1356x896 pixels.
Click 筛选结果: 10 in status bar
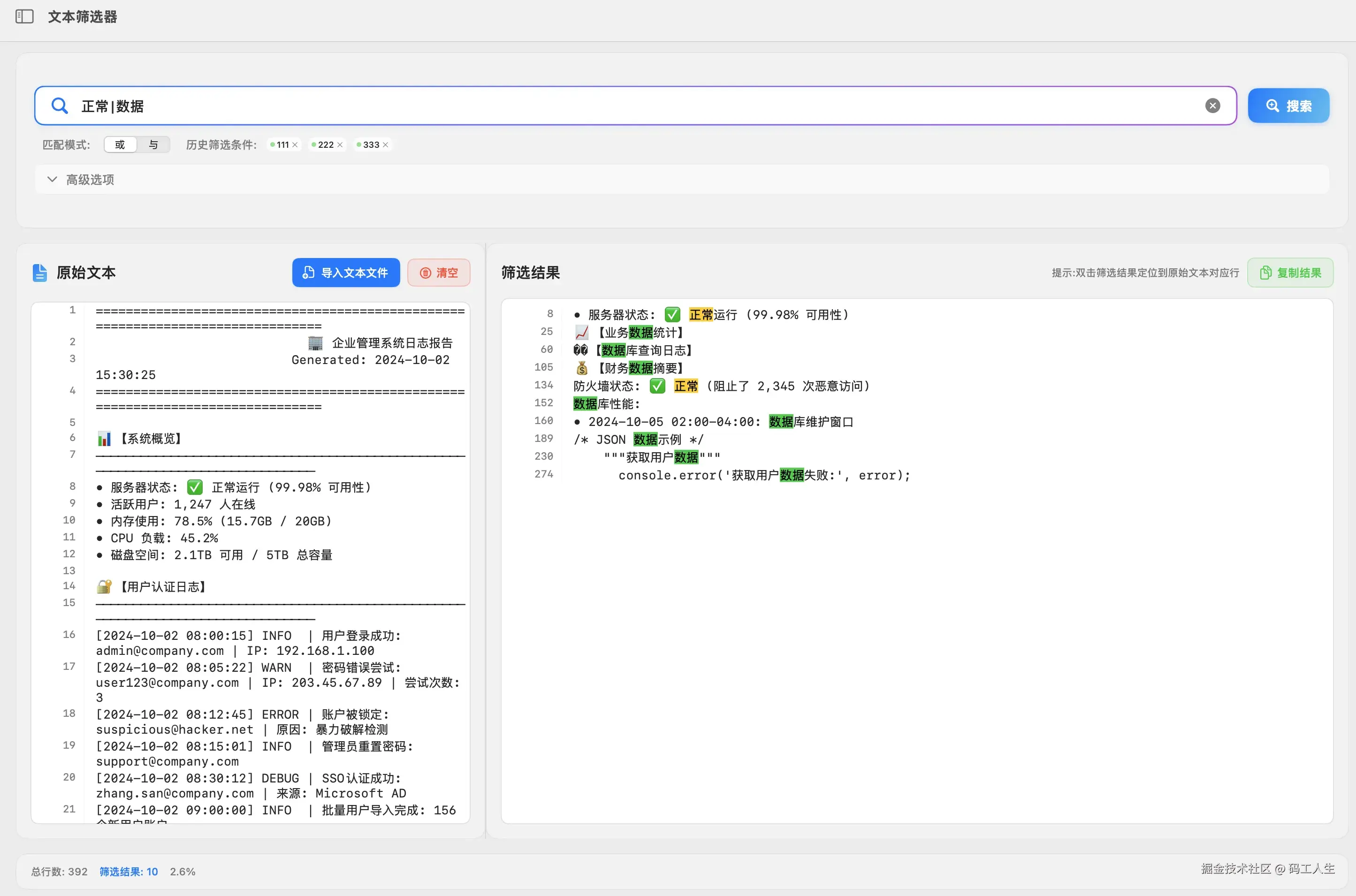[129, 872]
